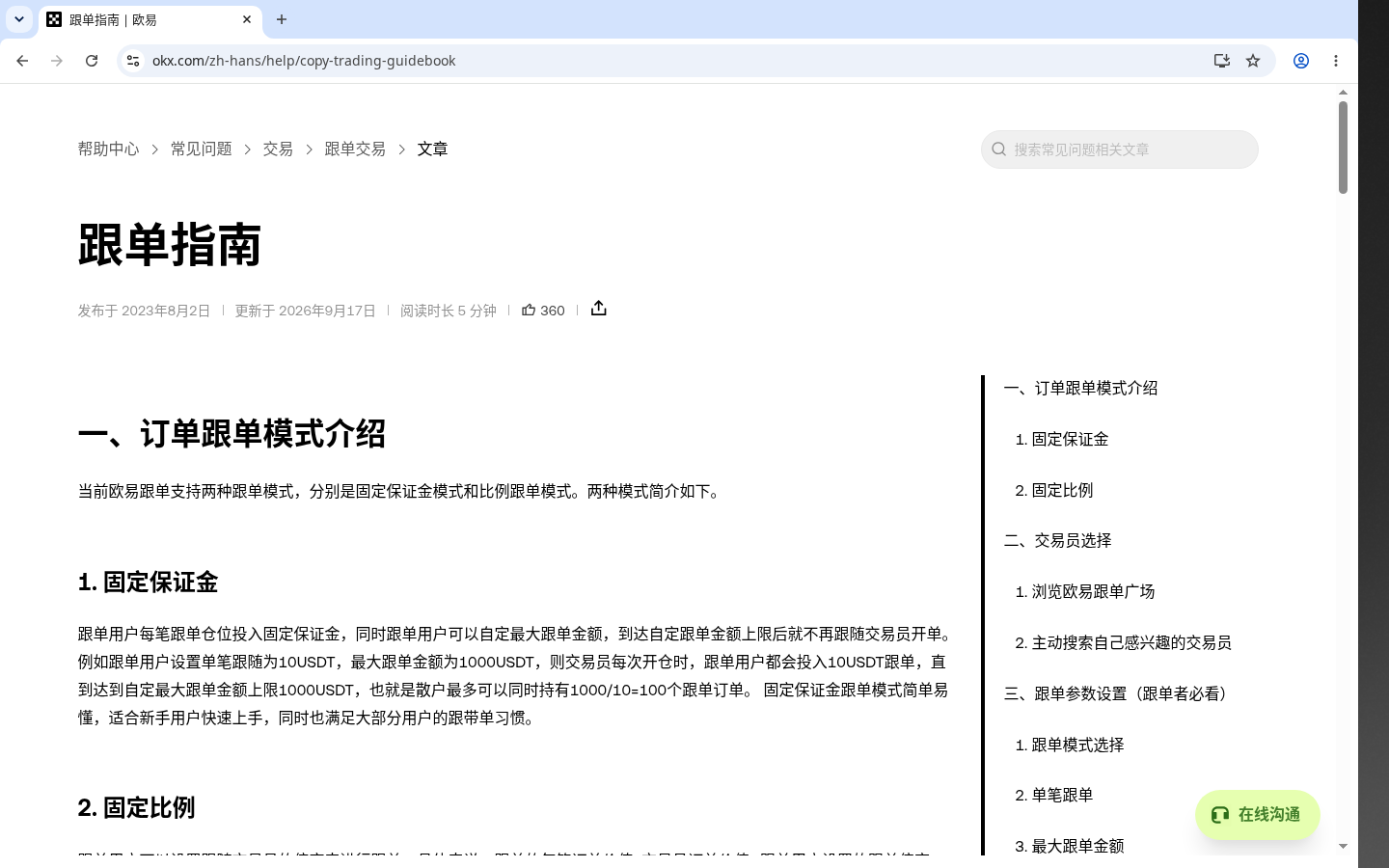This screenshot has height=868, width=1389.
Task: Click the 跟单指南 page title
Action: tap(170, 245)
